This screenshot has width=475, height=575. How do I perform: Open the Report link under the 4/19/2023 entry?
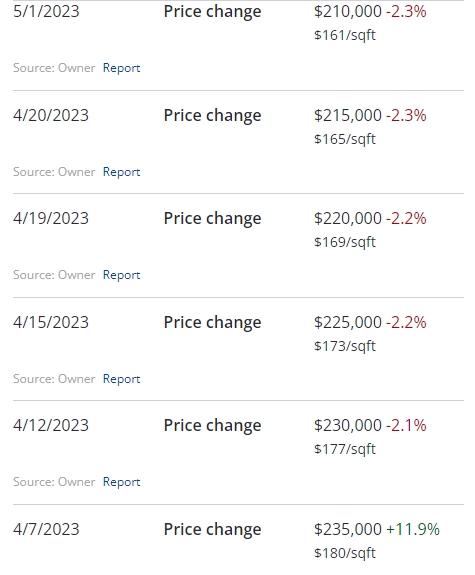(x=121, y=275)
